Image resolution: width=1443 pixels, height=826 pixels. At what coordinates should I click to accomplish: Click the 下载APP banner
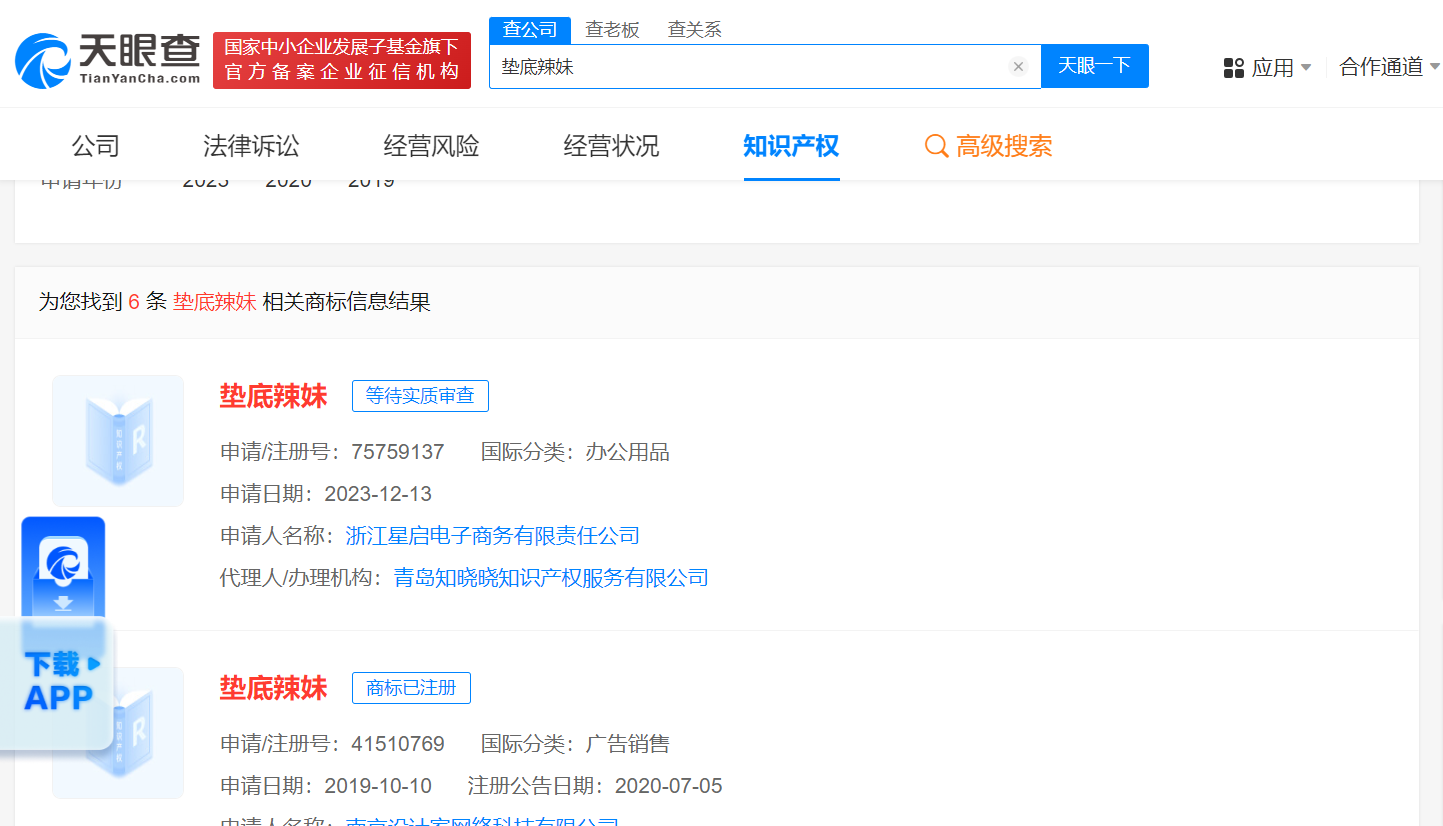[58, 682]
